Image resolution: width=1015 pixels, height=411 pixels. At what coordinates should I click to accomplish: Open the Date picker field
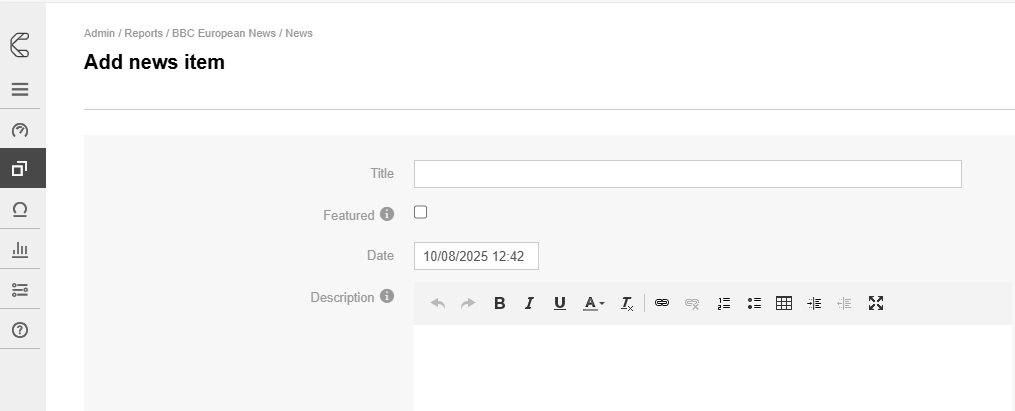tap(476, 256)
